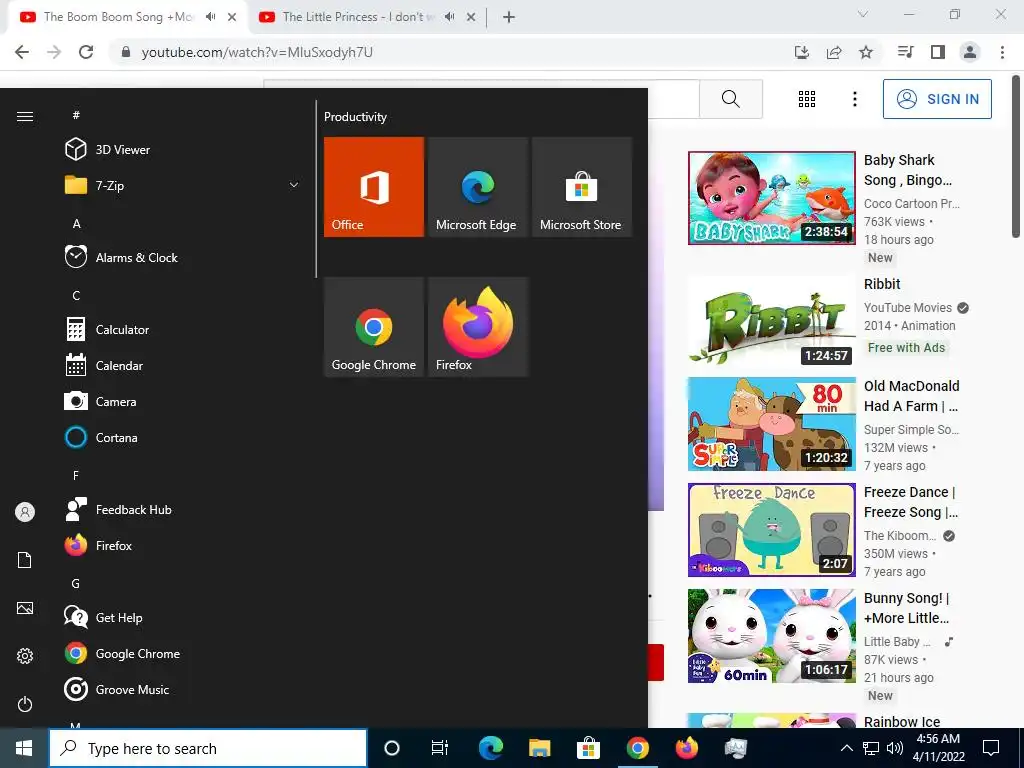Launch the Google Chrome tile
The width and height of the screenshot is (1024, 768).
[x=374, y=327]
